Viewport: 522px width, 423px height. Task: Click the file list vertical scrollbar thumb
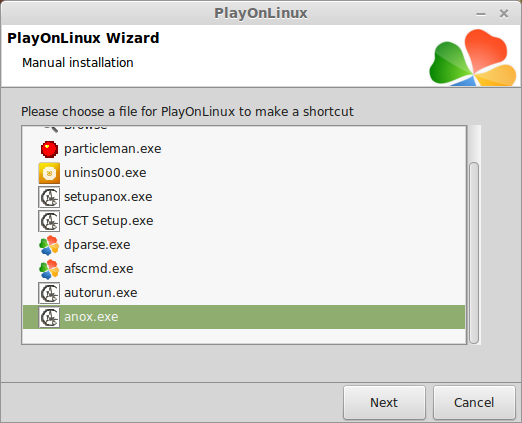coord(474,253)
